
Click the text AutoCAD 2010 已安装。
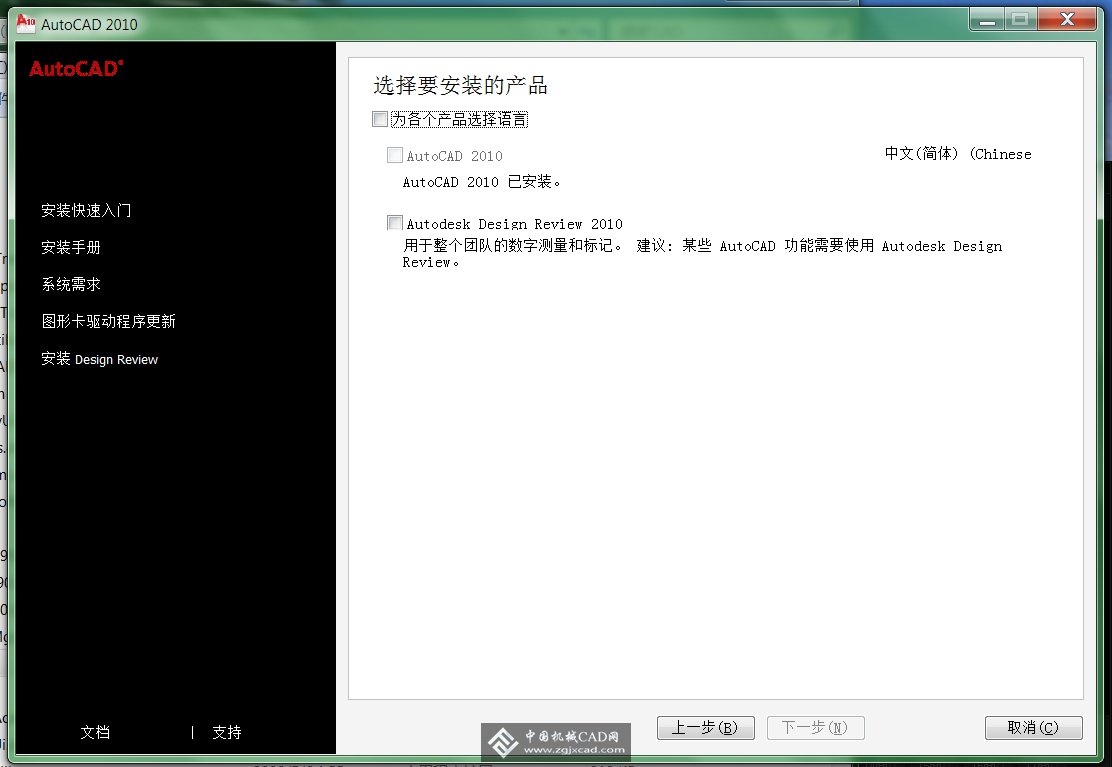tap(482, 182)
